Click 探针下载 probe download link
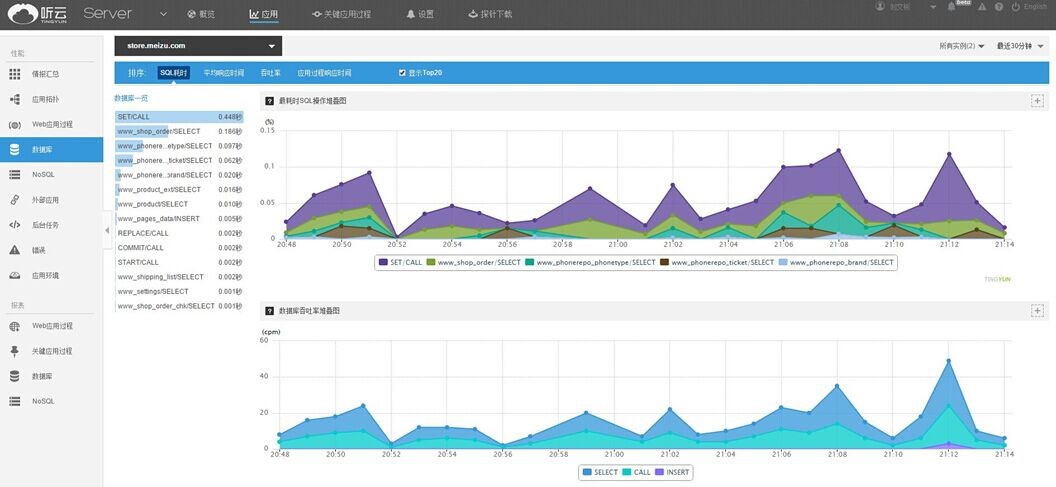This screenshot has width=1056, height=487. (489, 15)
